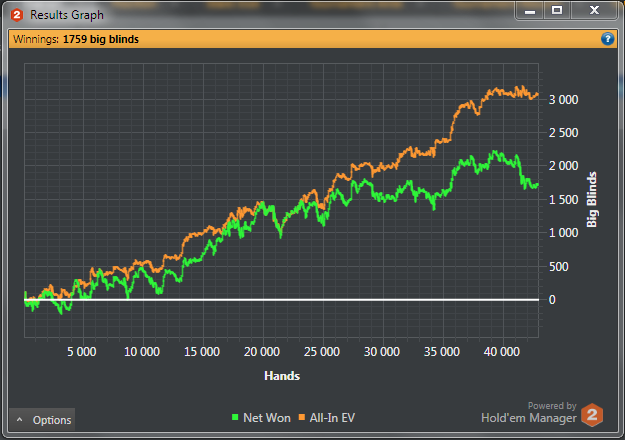Click the '2 000' y-axis label

(x=563, y=166)
